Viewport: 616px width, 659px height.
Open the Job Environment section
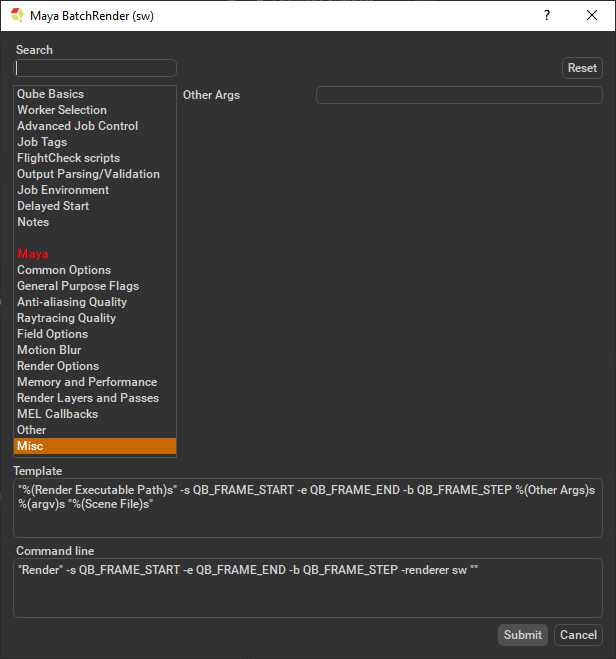click(x=63, y=190)
